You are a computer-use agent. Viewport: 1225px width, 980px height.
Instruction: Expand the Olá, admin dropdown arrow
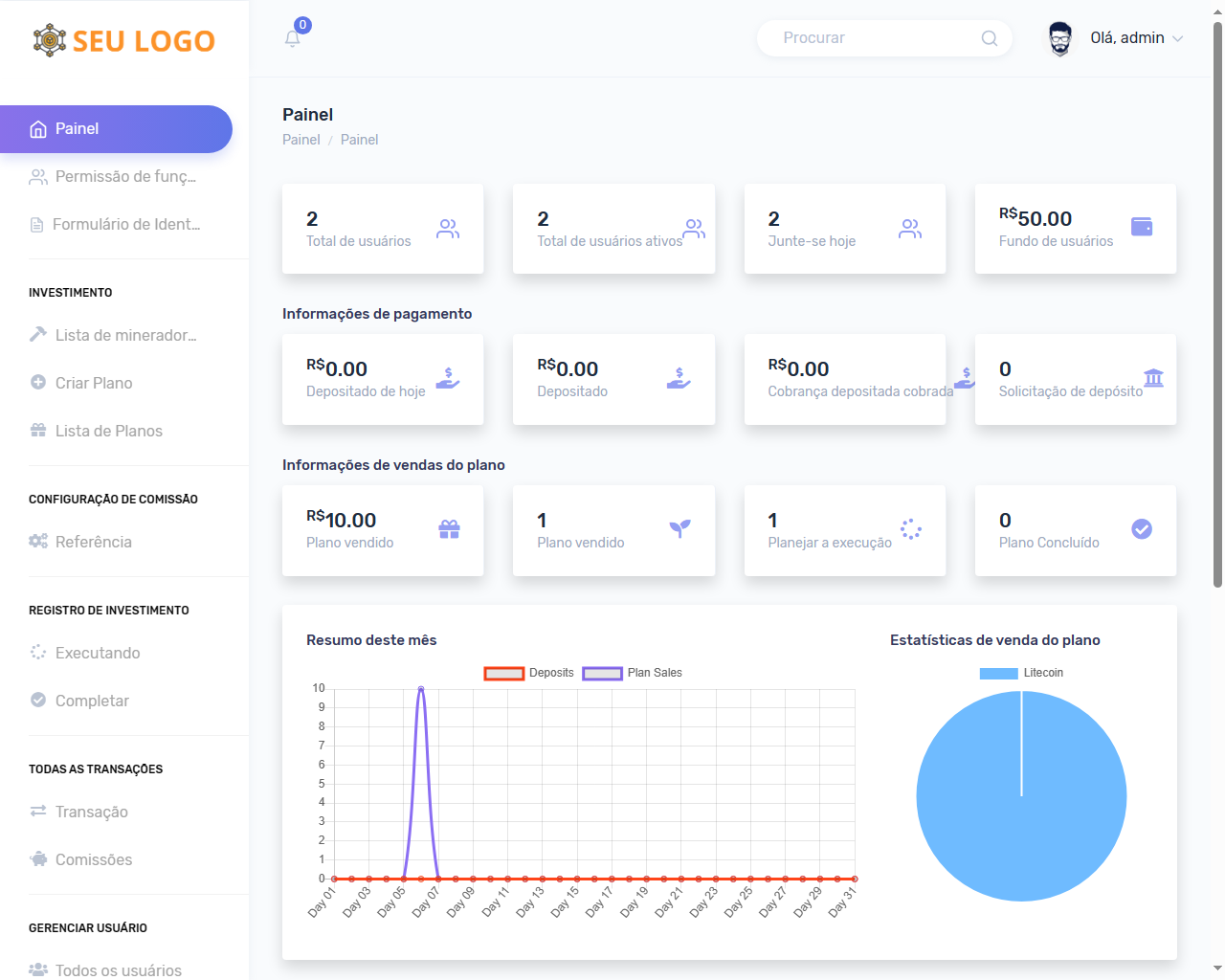(x=1178, y=39)
